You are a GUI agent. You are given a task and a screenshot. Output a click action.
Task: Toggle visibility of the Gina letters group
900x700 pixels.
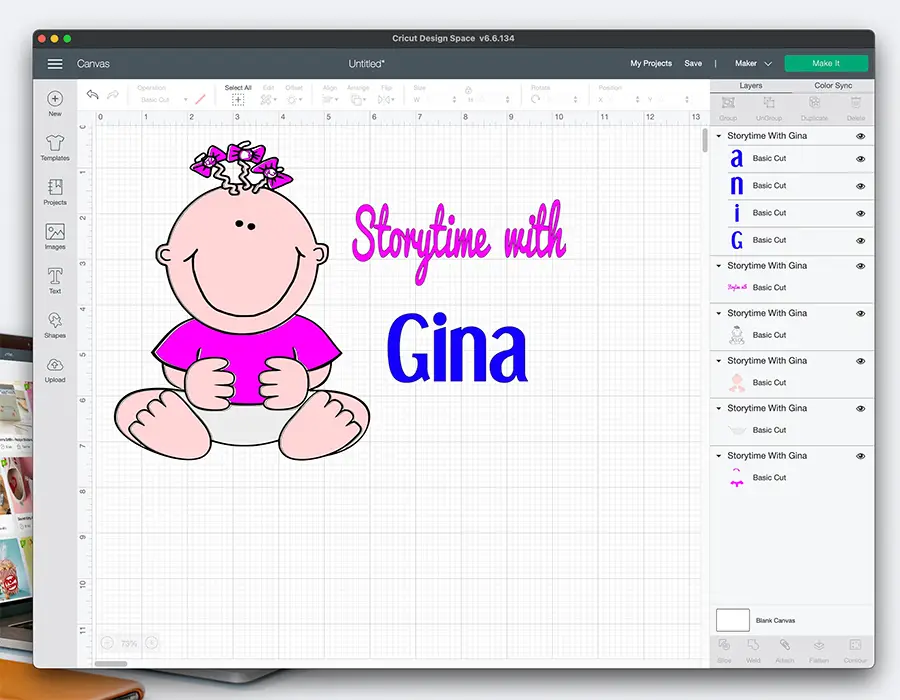[x=860, y=137]
